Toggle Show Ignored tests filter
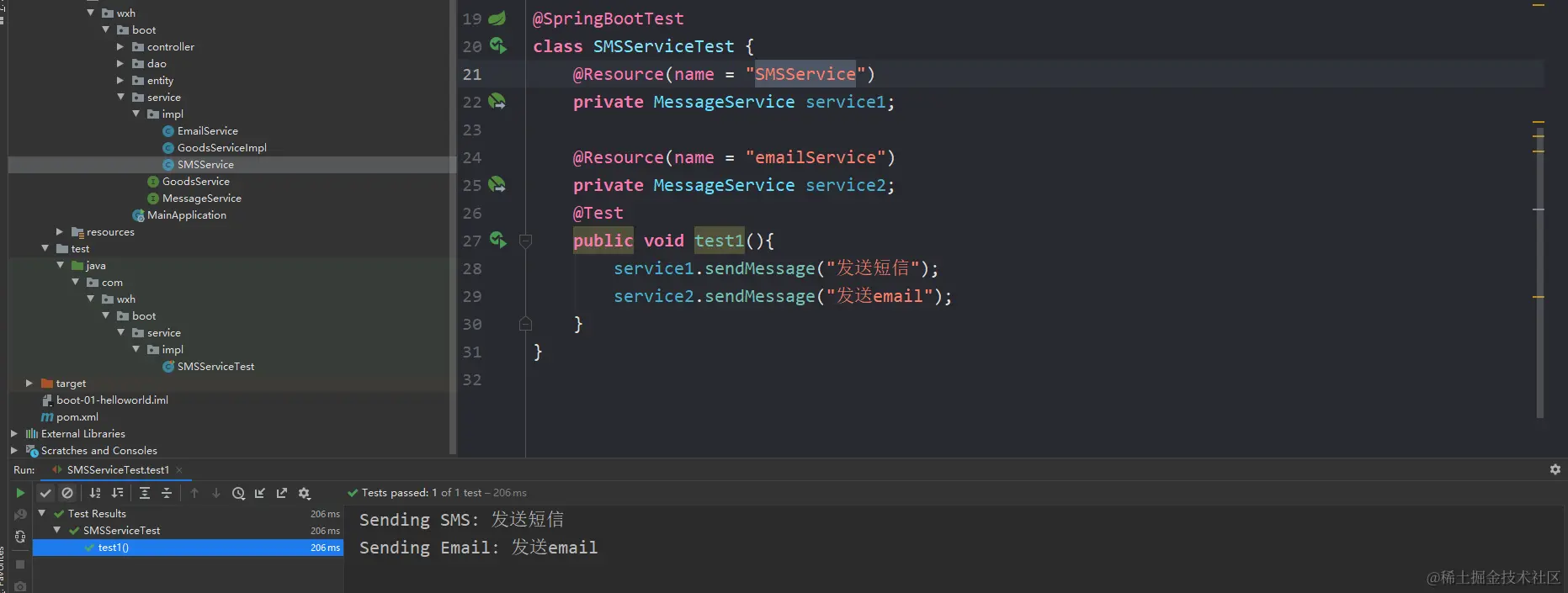1568x593 pixels. point(68,493)
